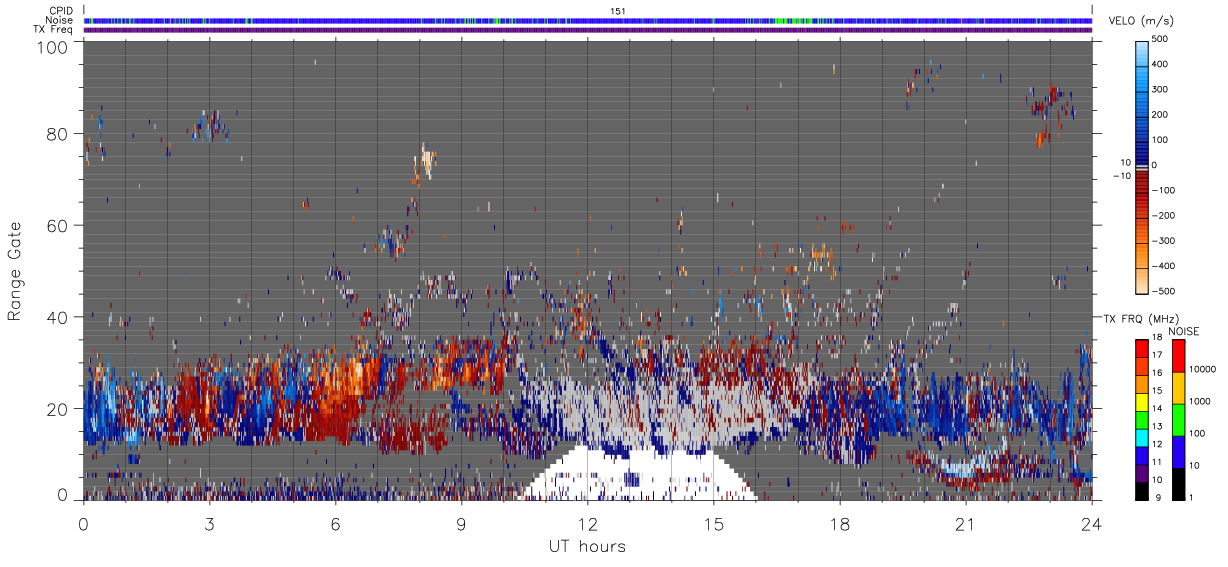This screenshot has height=567, width=1228.
Task: Click the '40' tick on Range Gate axis
Action: click(58, 317)
